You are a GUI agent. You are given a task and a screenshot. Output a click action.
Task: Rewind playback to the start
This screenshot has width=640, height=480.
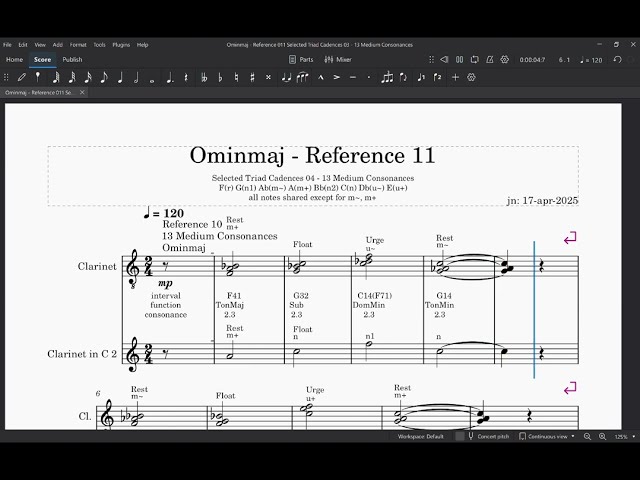pyautogui.click(x=444, y=60)
